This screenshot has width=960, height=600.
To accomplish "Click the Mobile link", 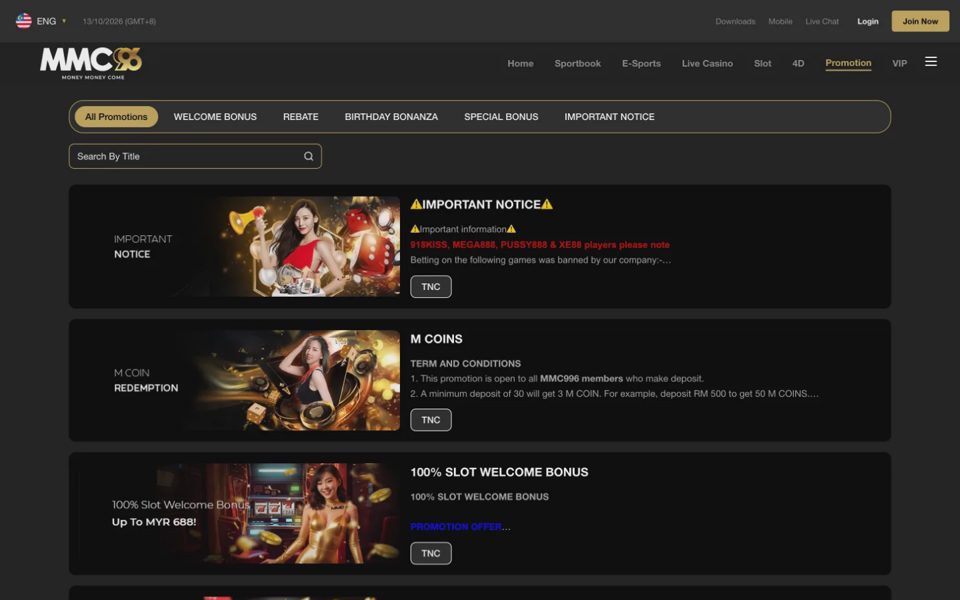I will pyautogui.click(x=780, y=21).
